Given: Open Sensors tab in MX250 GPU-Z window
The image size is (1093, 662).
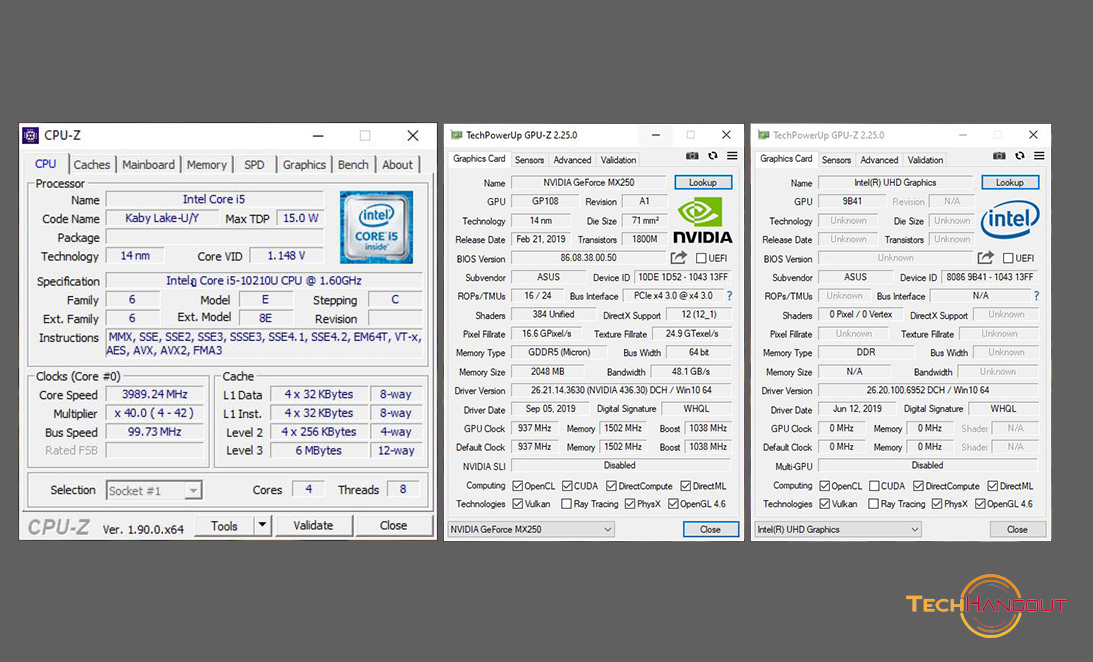Looking at the screenshot, I should coord(529,160).
